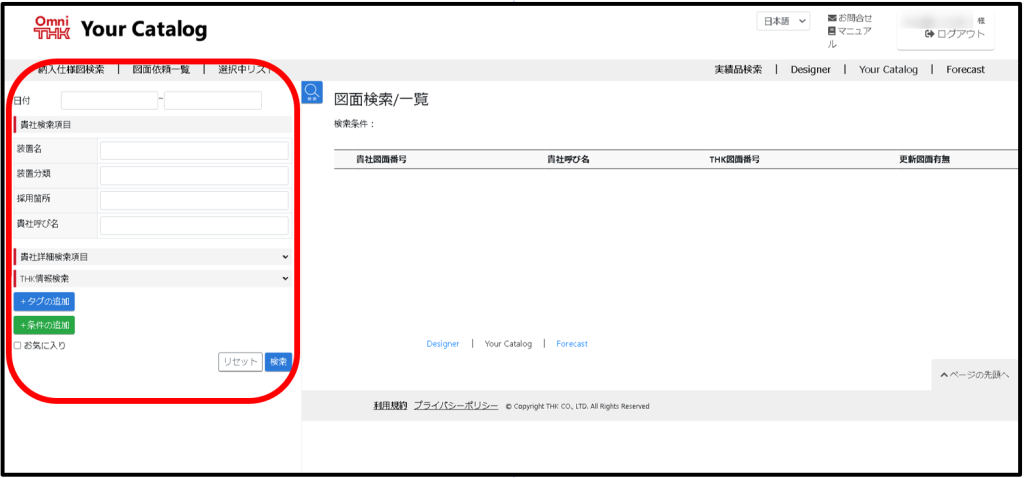Viewport: 1024px width, 478px height.
Task: Click the 貴社呼び名 column header
Action: (x=569, y=159)
